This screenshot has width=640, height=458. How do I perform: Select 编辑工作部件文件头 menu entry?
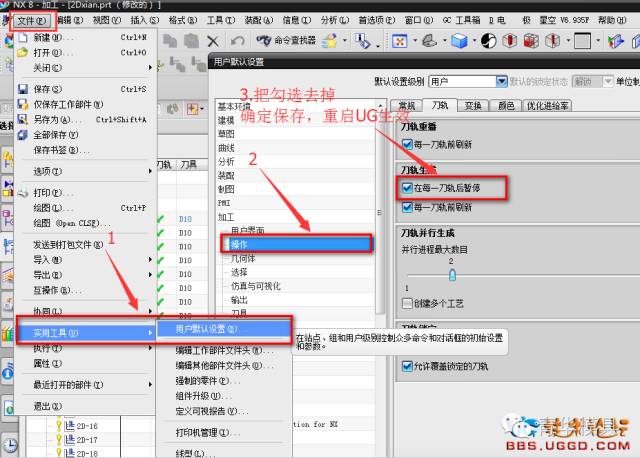pos(224,350)
